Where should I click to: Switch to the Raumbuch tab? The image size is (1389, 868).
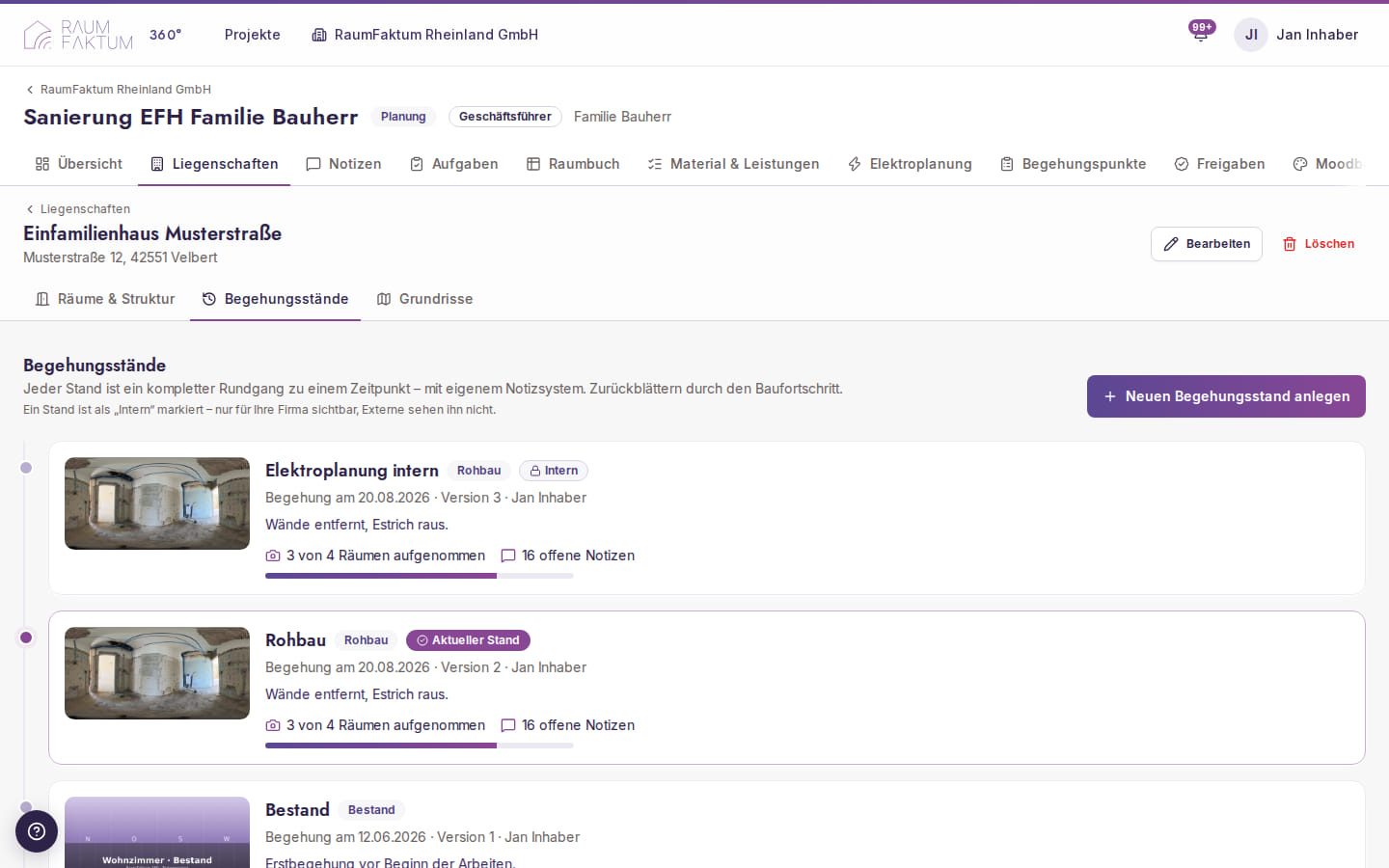[573, 164]
